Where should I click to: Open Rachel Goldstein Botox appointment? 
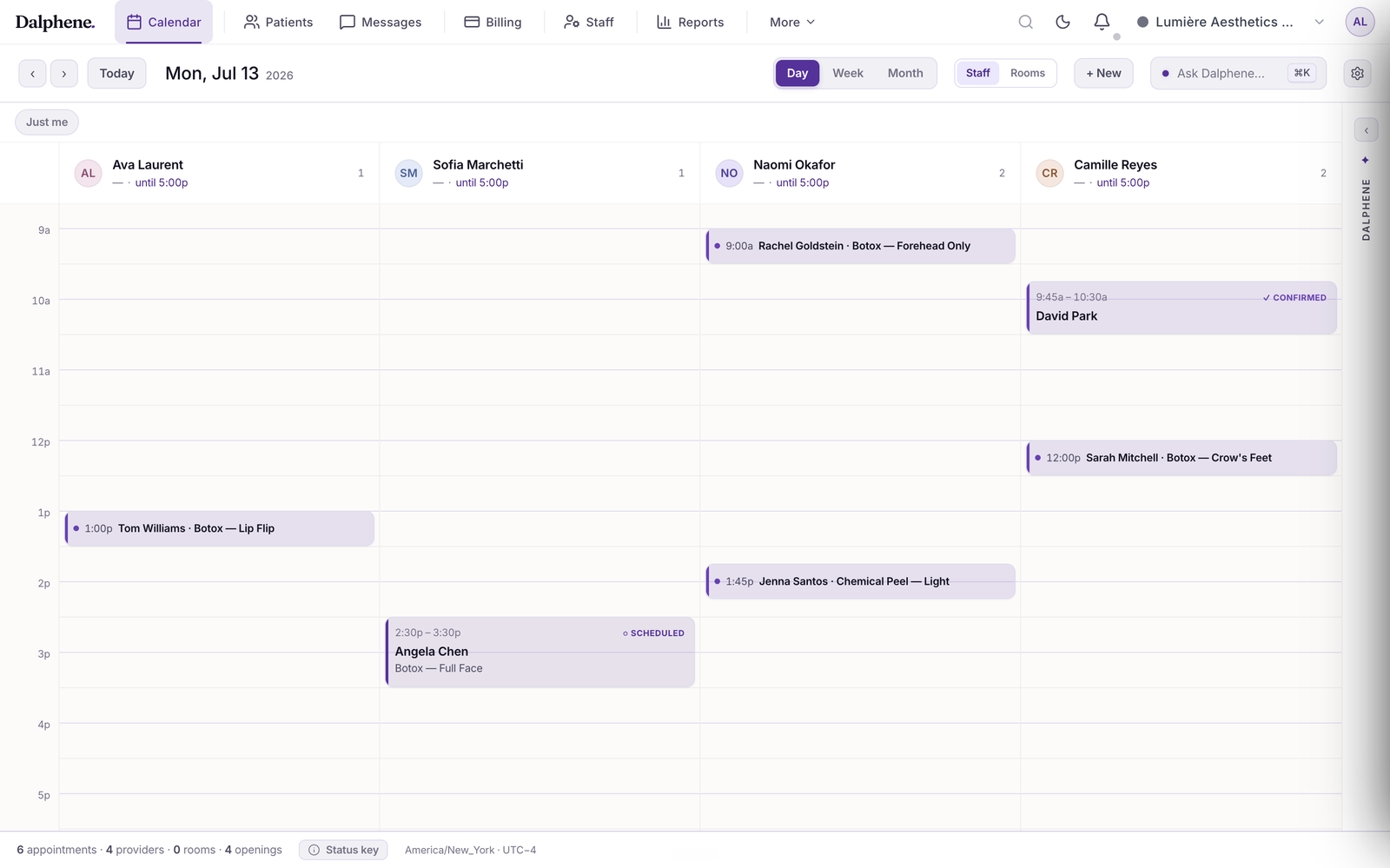tap(861, 246)
